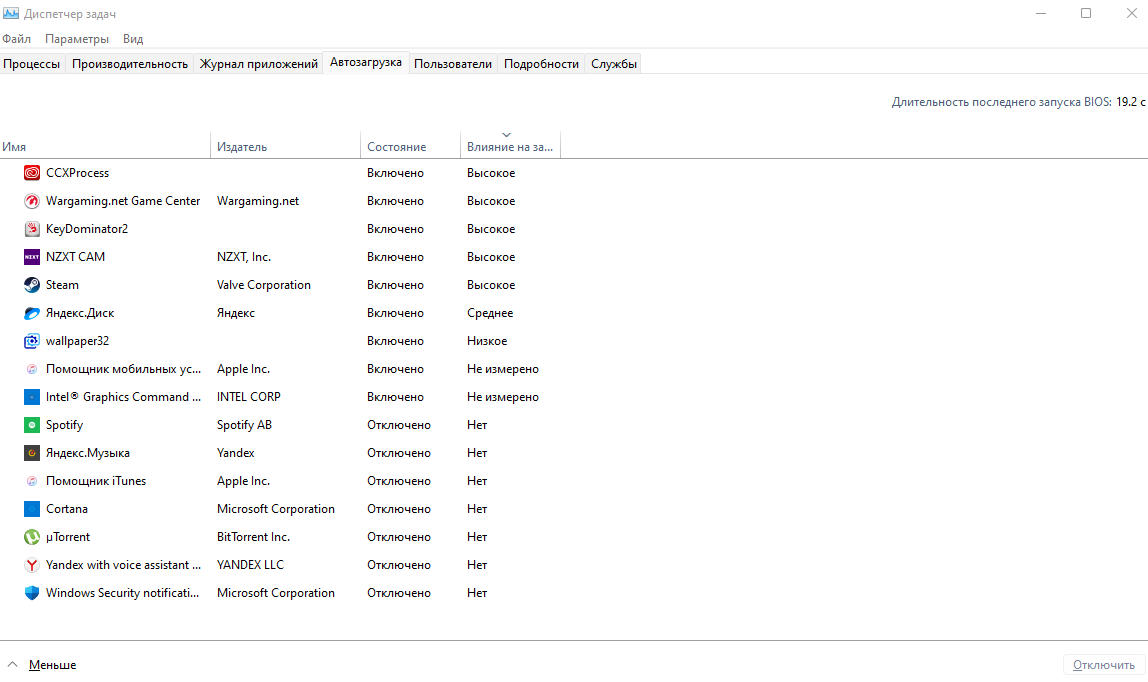The image size is (1148, 682).
Task: Click INTEL CORP publisher text
Action: click(249, 397)
